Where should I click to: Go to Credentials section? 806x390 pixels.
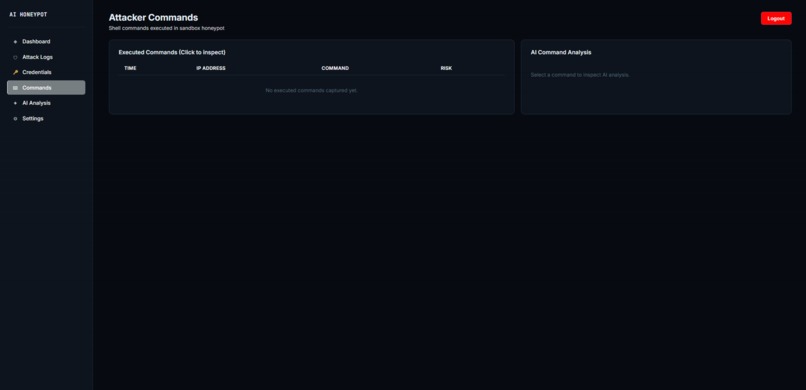click(x=46, y=72)
